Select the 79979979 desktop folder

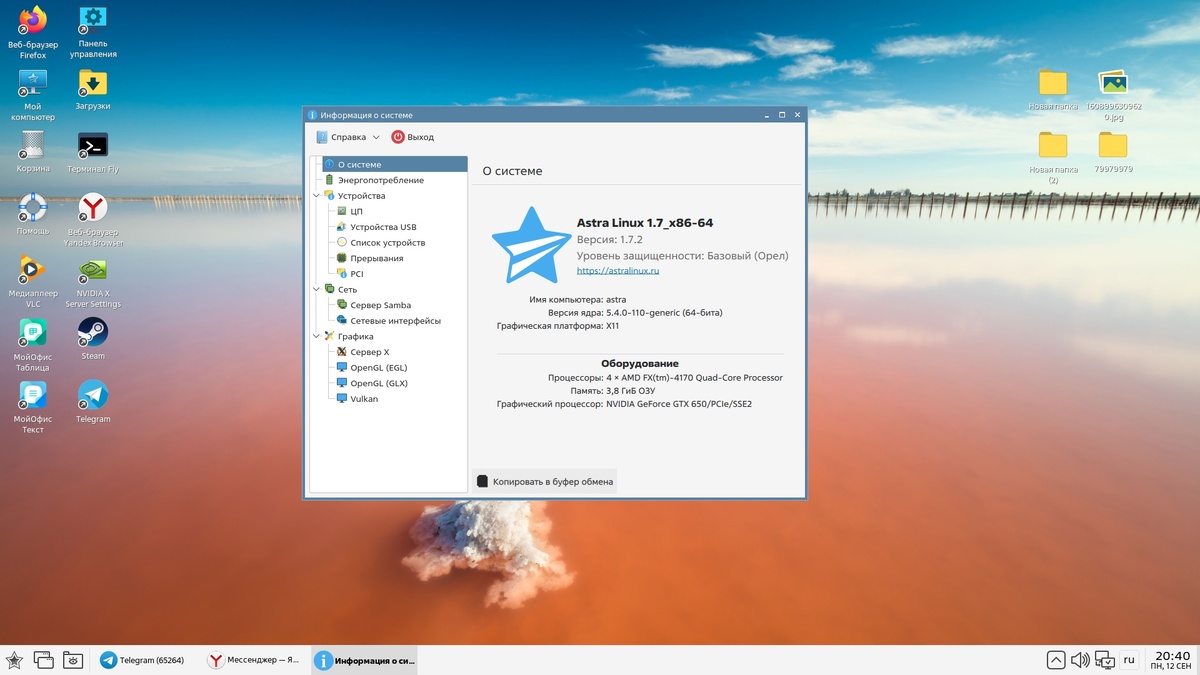[x=1113, y=146]
